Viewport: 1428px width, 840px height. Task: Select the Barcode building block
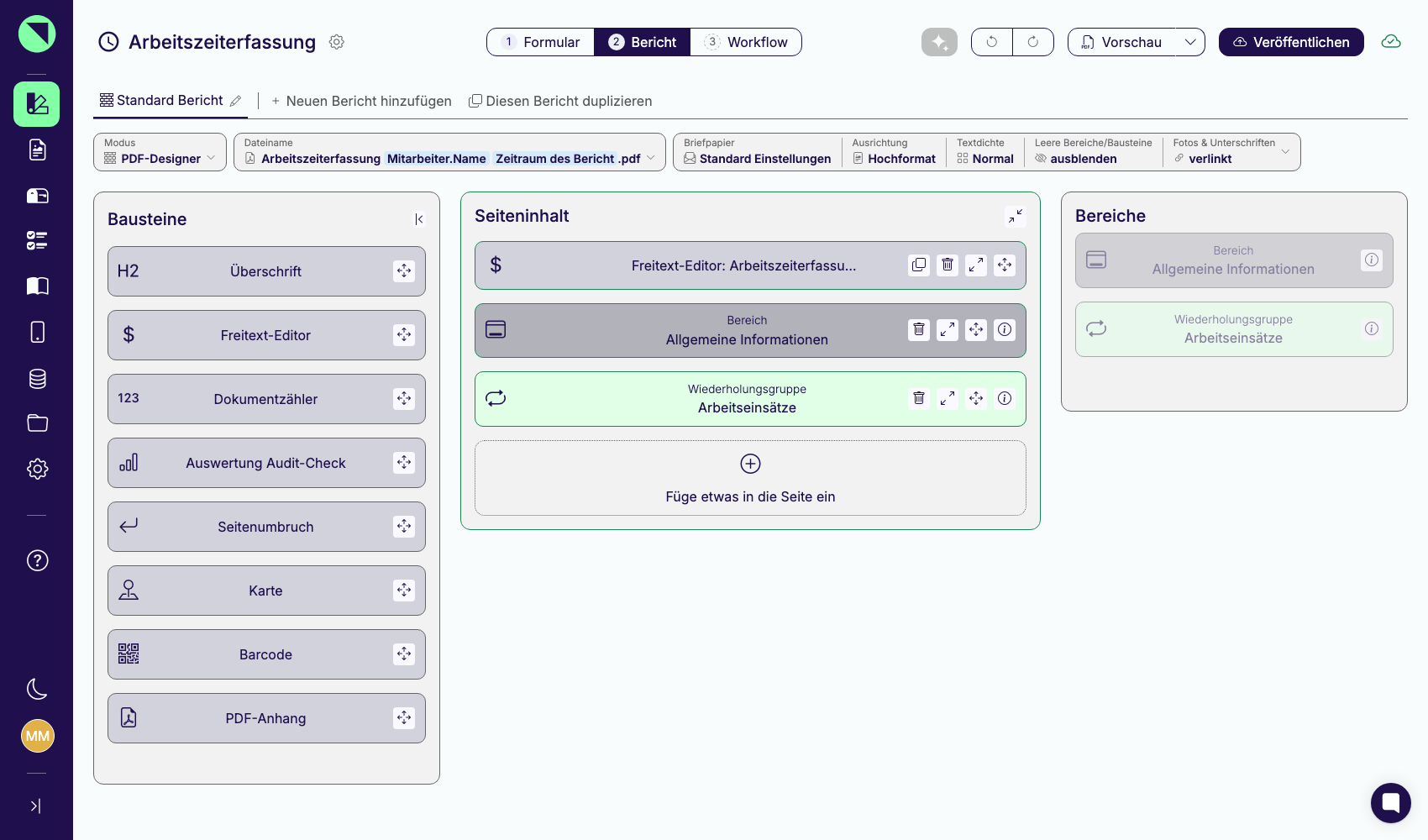click(266, 654)
